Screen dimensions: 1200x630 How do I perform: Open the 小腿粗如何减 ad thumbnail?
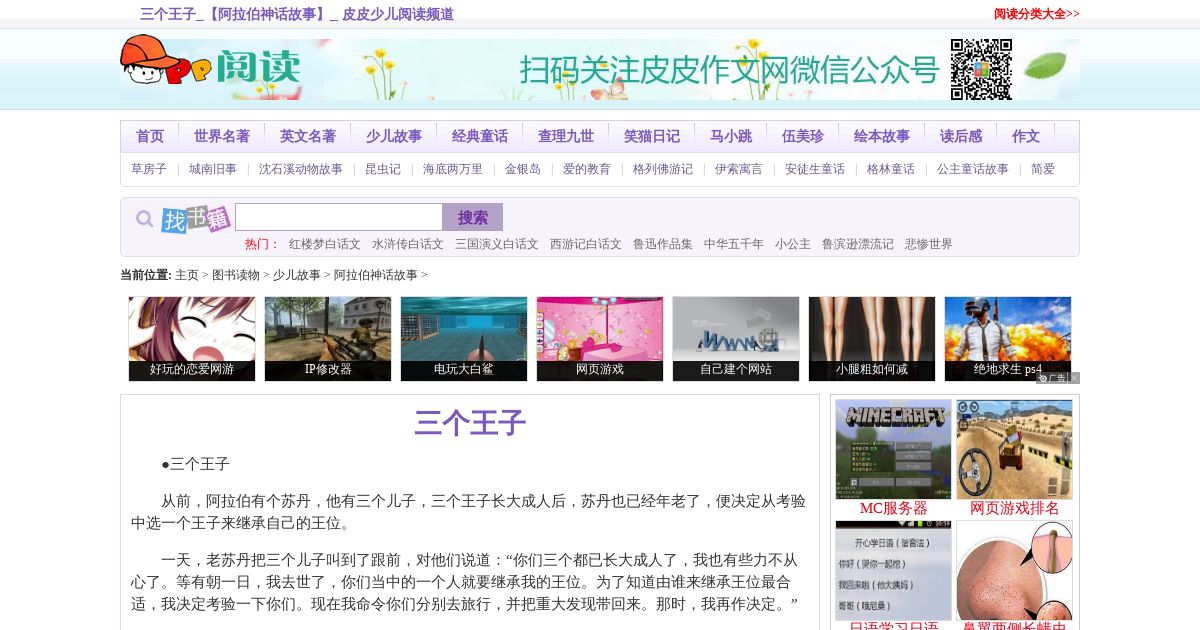(x=872, y=339)
